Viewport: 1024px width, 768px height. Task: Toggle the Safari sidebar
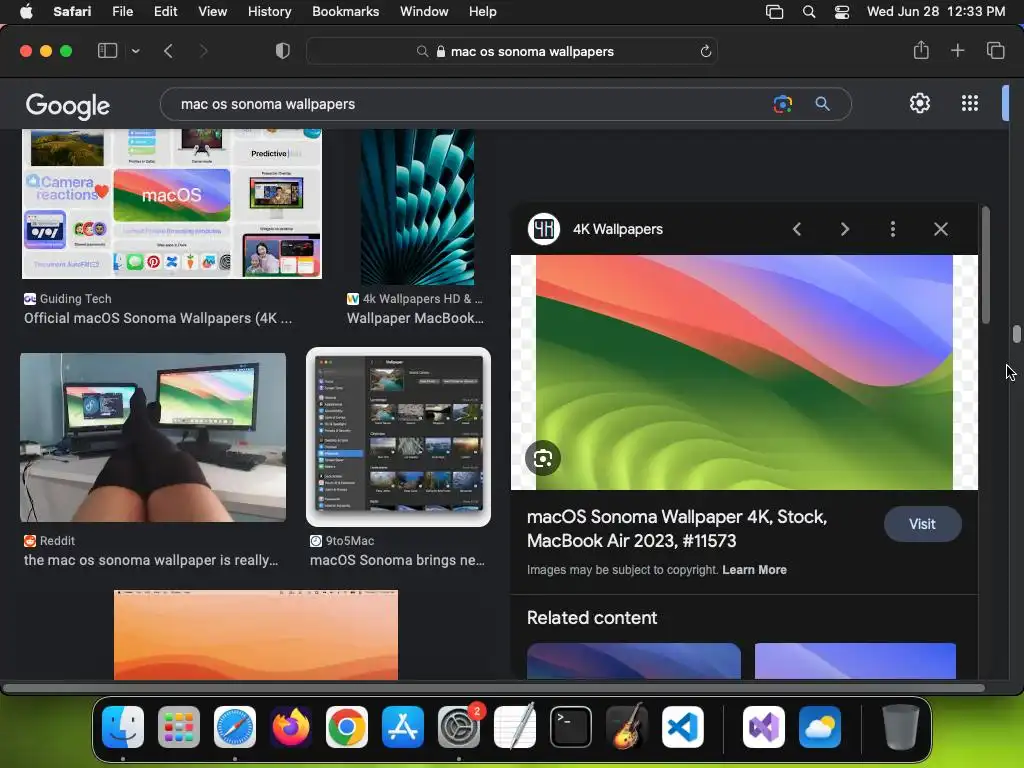107,51
